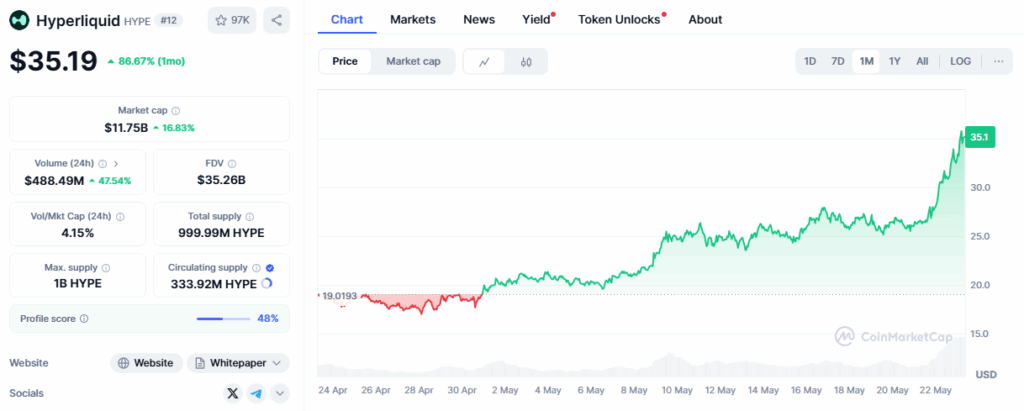1024x411 pixels.
Task: Click the 333.92M HYPE circulating supply
Action: [x=214, y=284]
